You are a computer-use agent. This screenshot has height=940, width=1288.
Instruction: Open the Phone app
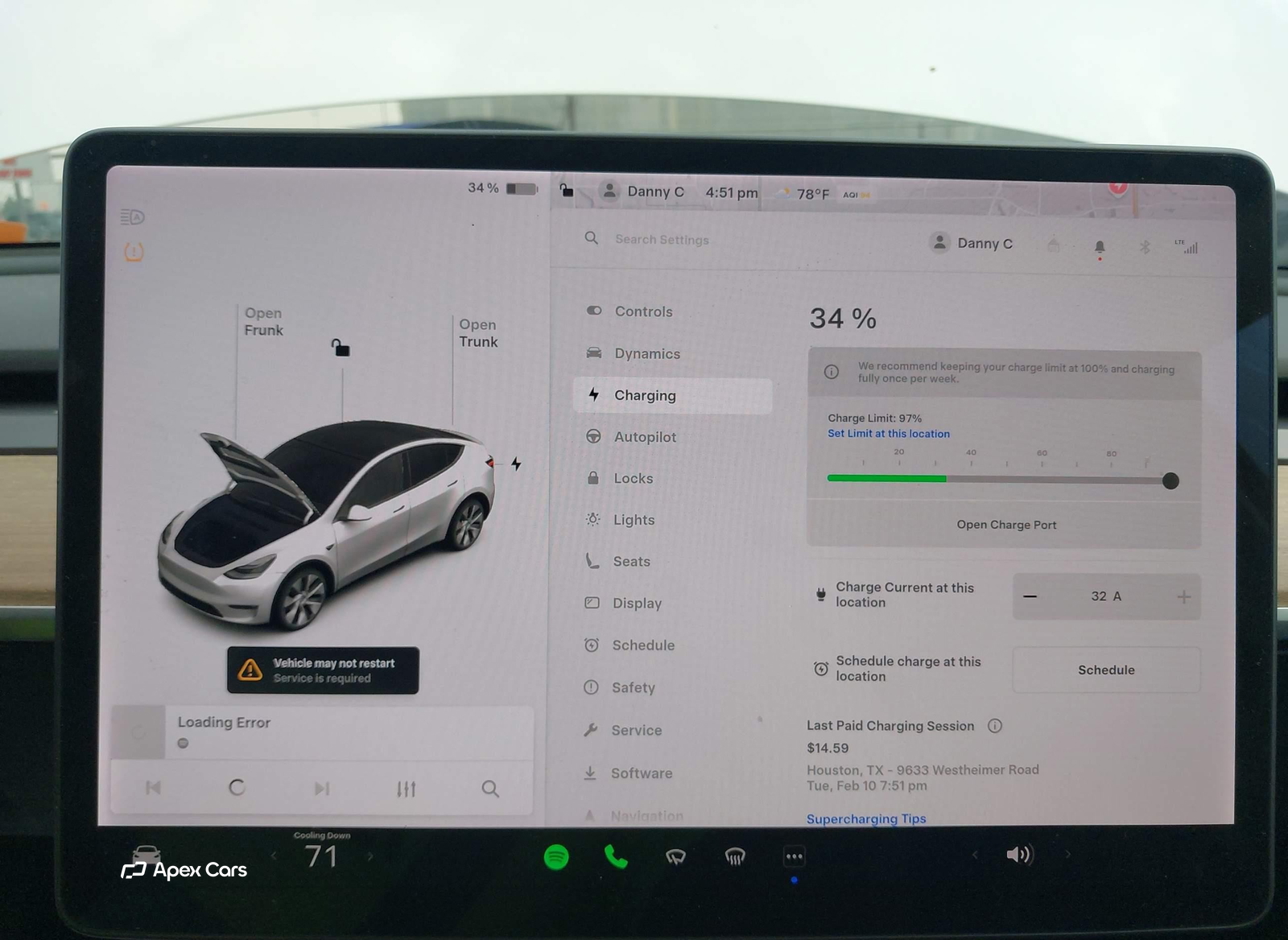(616, 856)
